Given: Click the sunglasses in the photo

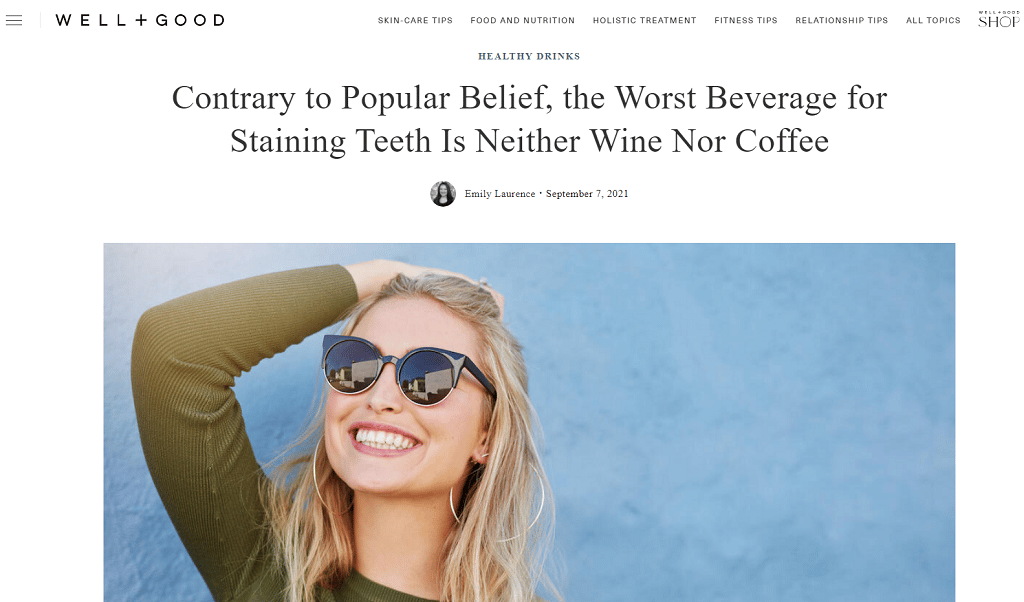Looking at the screenshot, I should (408, 370).
